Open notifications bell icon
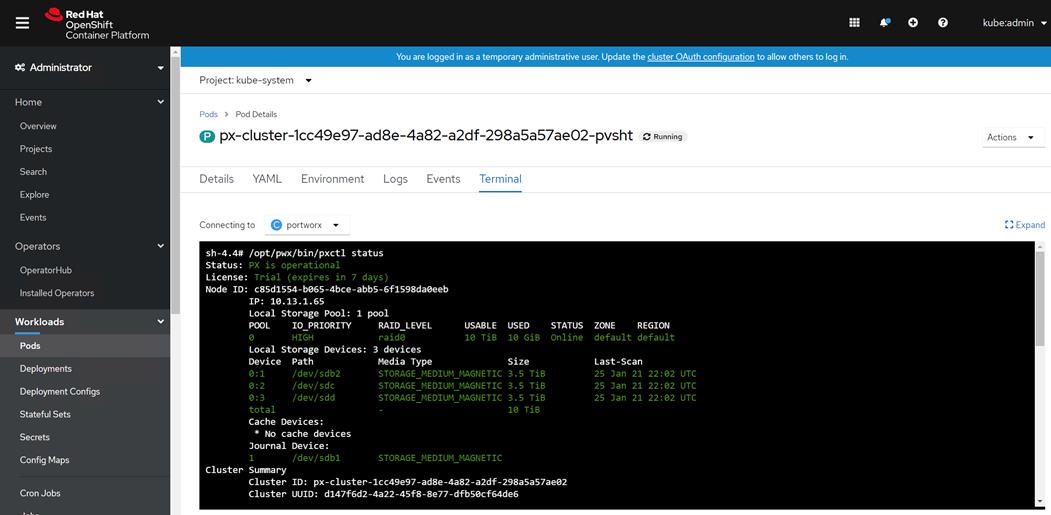The width and height of the screenshot is (1051, 515). (x=885, y=22)
